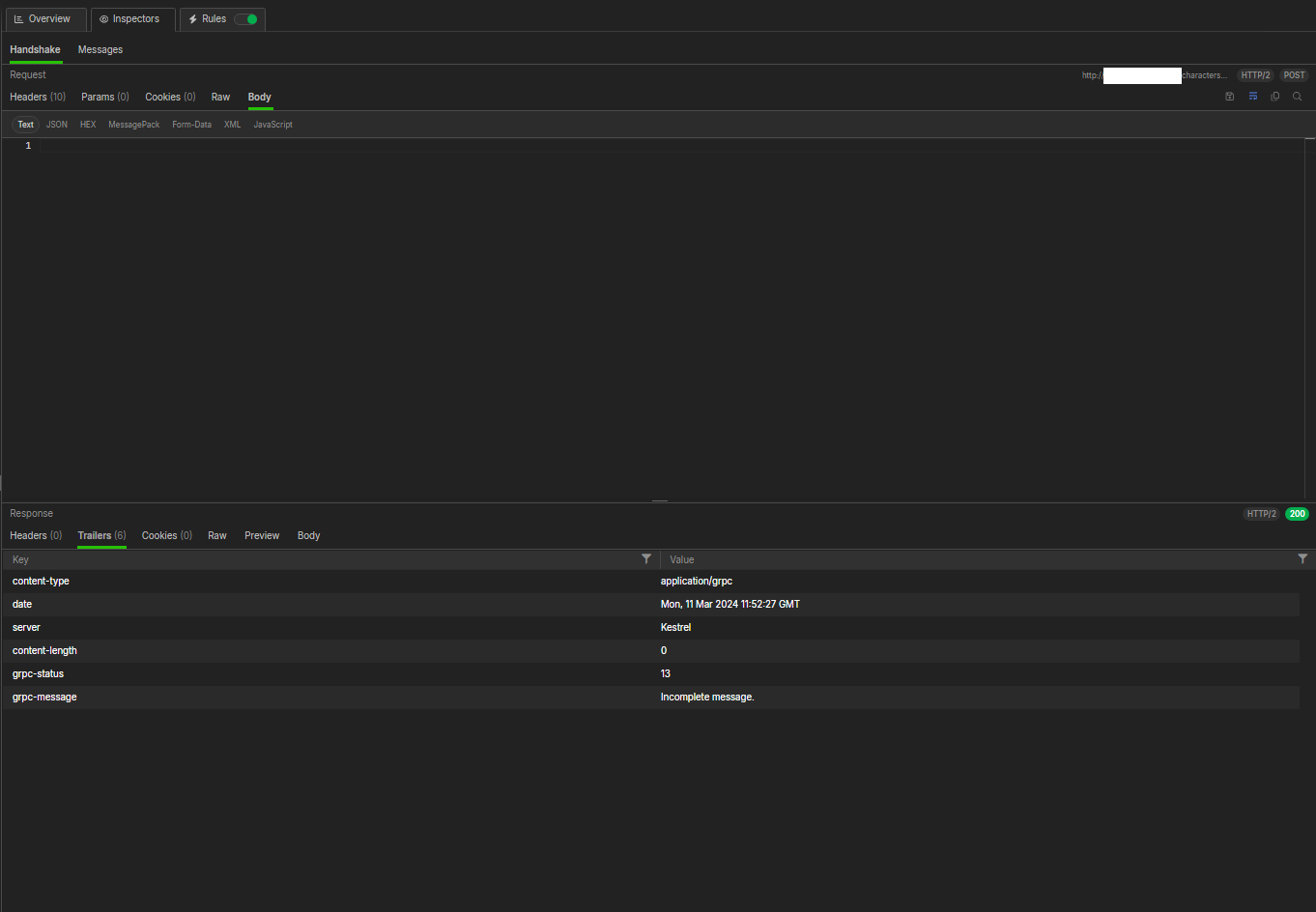Click the horizontal pane splitter handle

pos(659,501)
